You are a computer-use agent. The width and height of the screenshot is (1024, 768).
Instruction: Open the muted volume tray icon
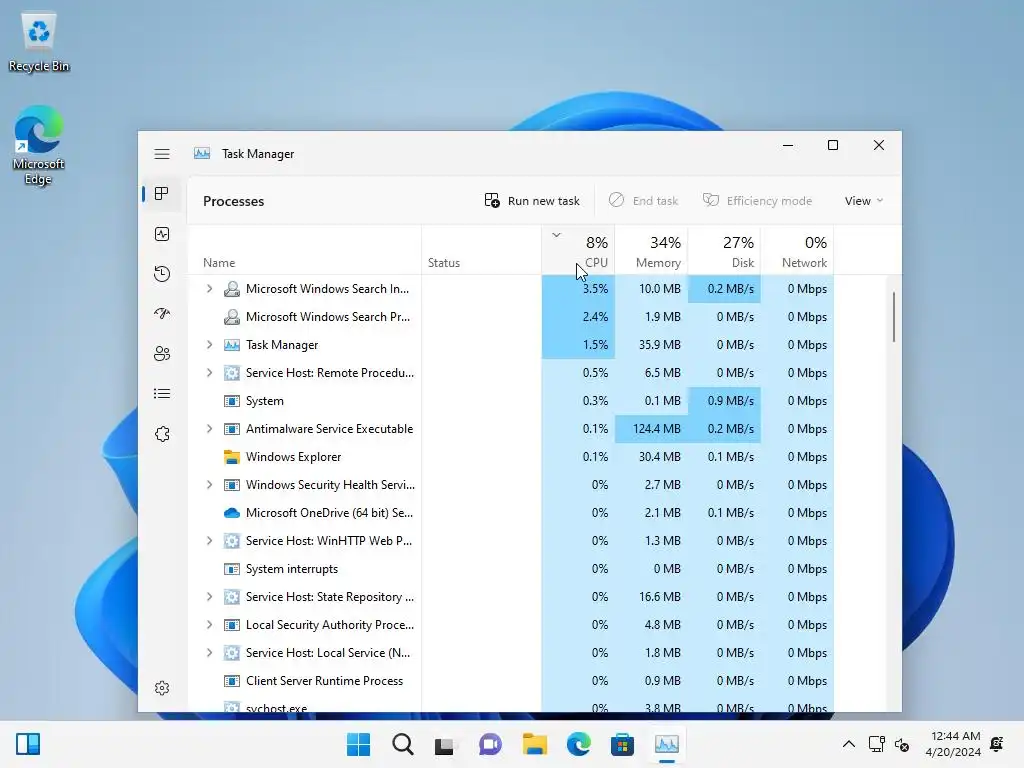click(902, 744)
